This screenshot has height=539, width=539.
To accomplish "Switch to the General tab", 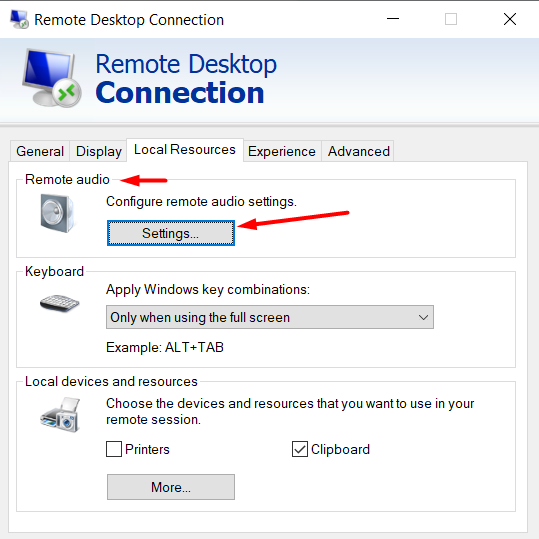I will 40,151.
